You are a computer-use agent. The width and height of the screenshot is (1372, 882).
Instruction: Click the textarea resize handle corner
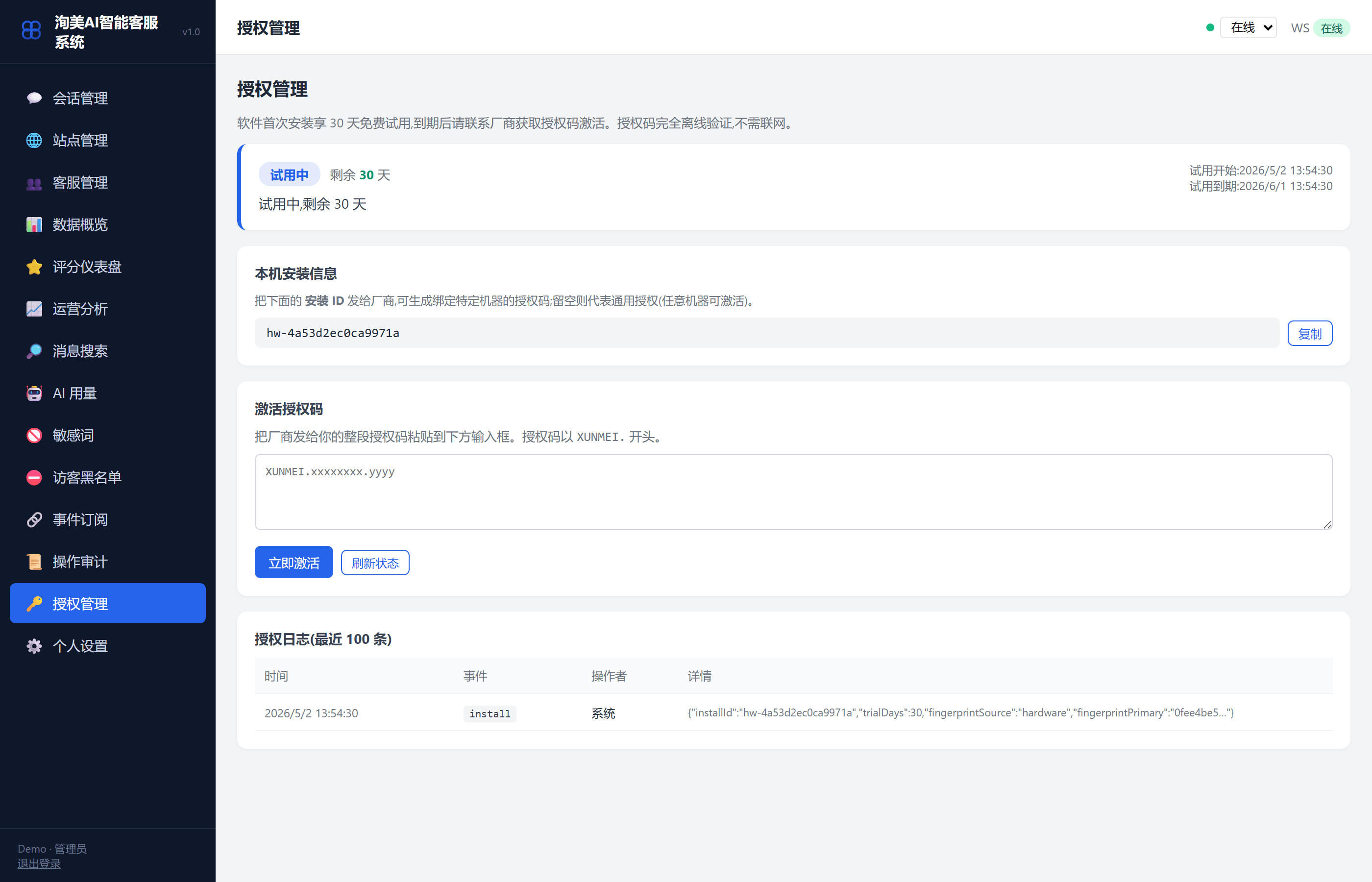(x=1327, y=525)
